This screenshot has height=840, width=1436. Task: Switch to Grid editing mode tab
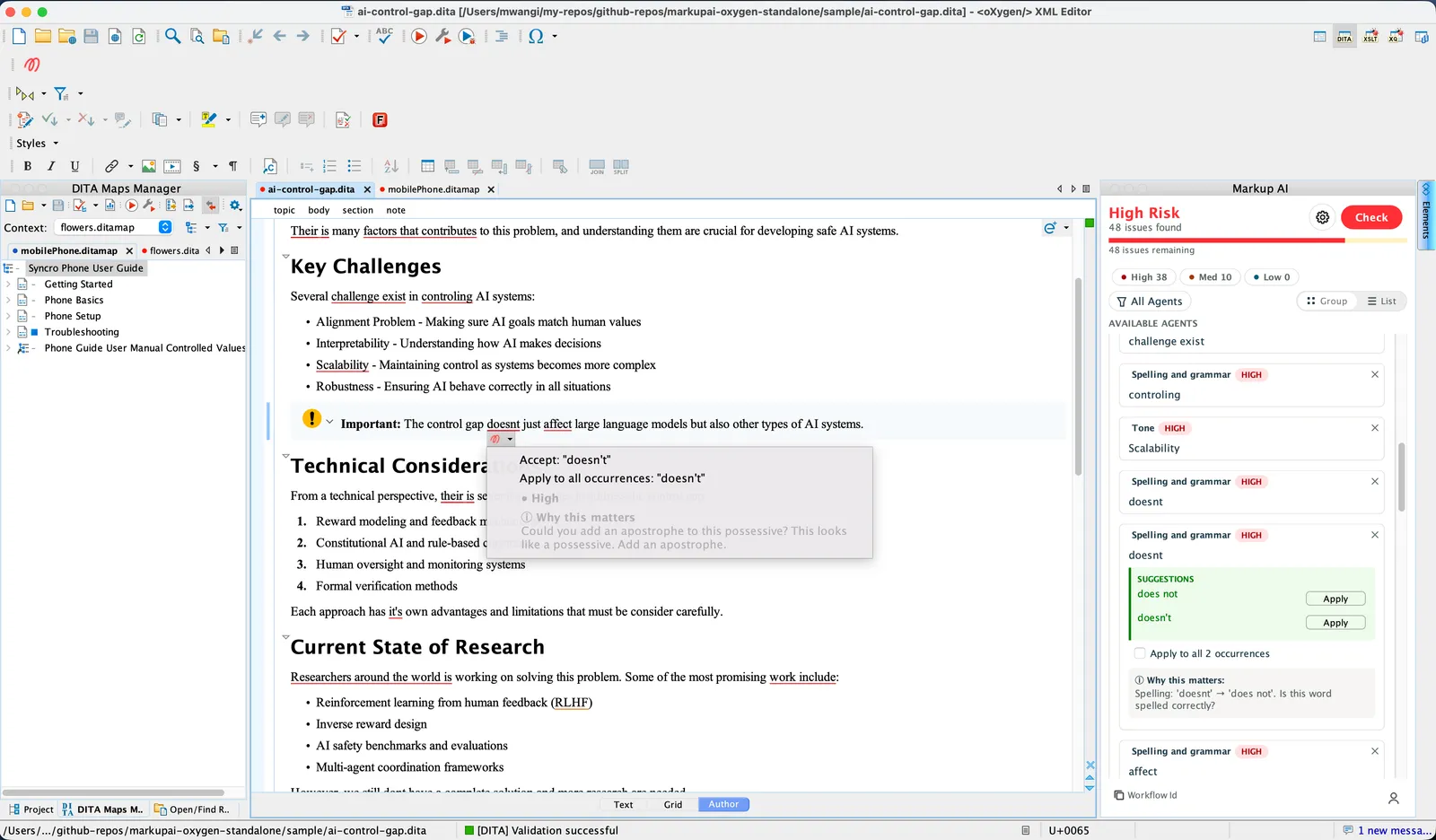(673, 805)
